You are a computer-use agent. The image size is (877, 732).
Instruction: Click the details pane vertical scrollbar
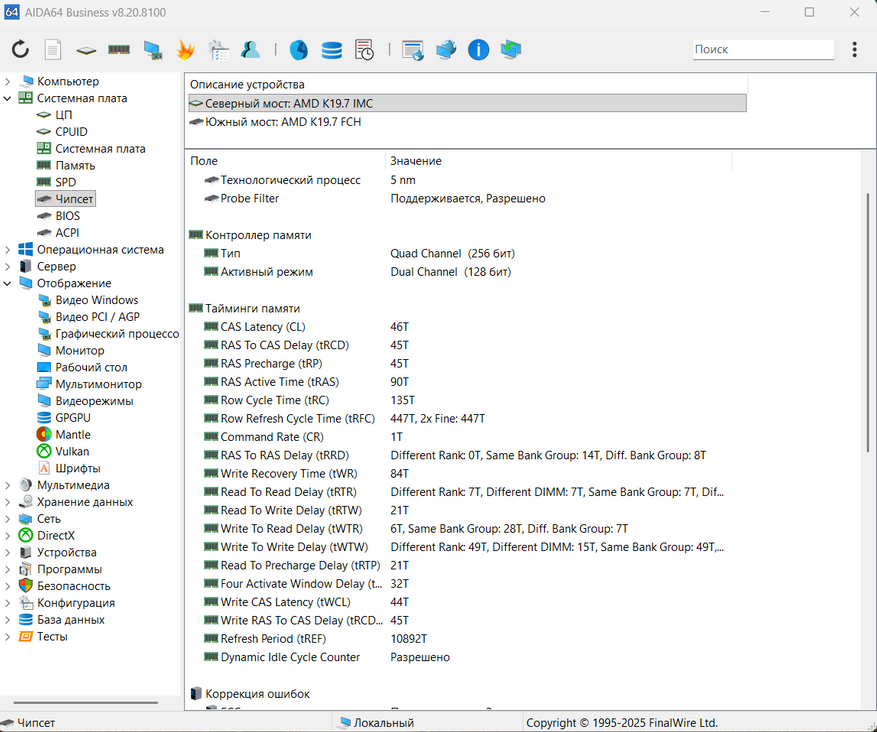[x=868, y=322]
